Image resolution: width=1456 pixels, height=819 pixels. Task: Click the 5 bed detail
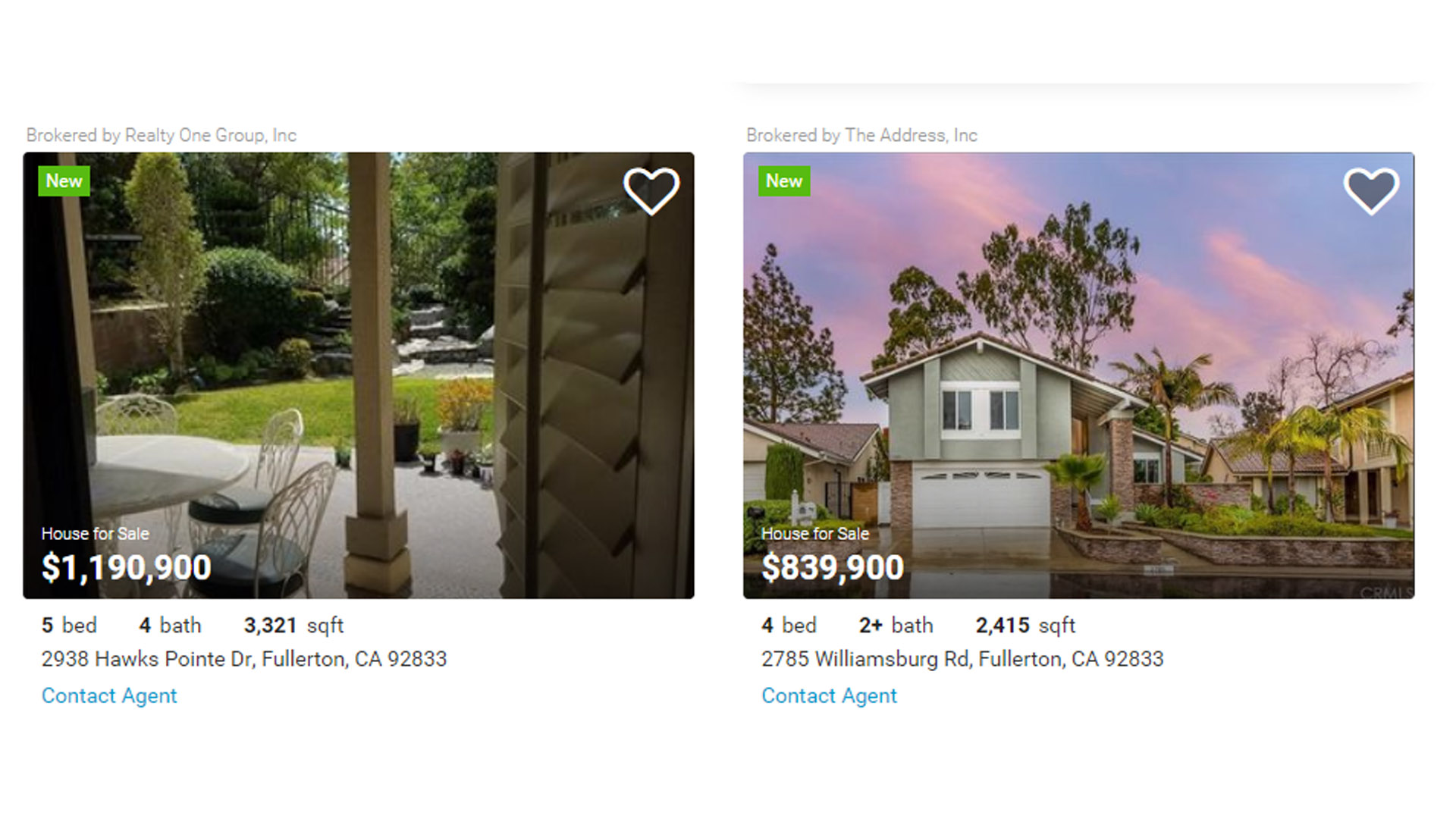tap(69, 626)
